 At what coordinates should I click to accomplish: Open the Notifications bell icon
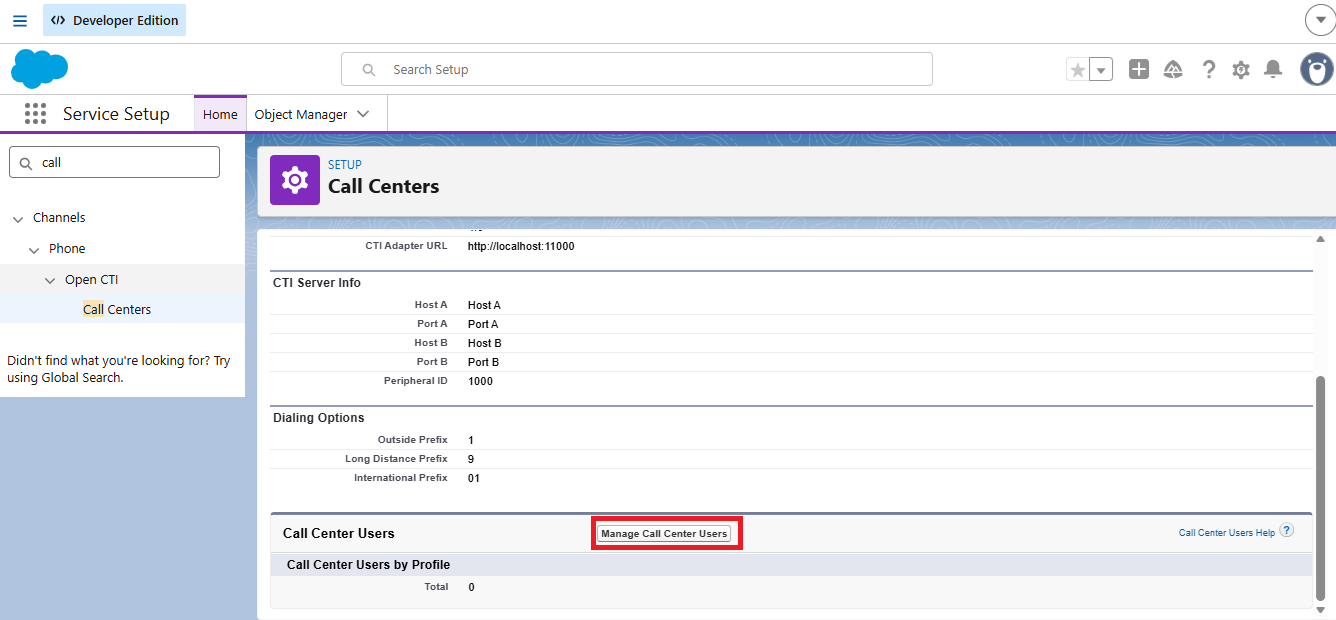coord(1273,69)
